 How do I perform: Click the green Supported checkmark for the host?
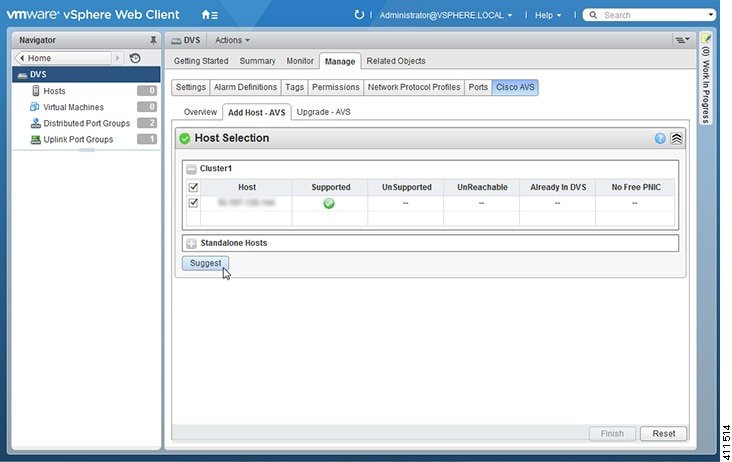tap(329, 203)
